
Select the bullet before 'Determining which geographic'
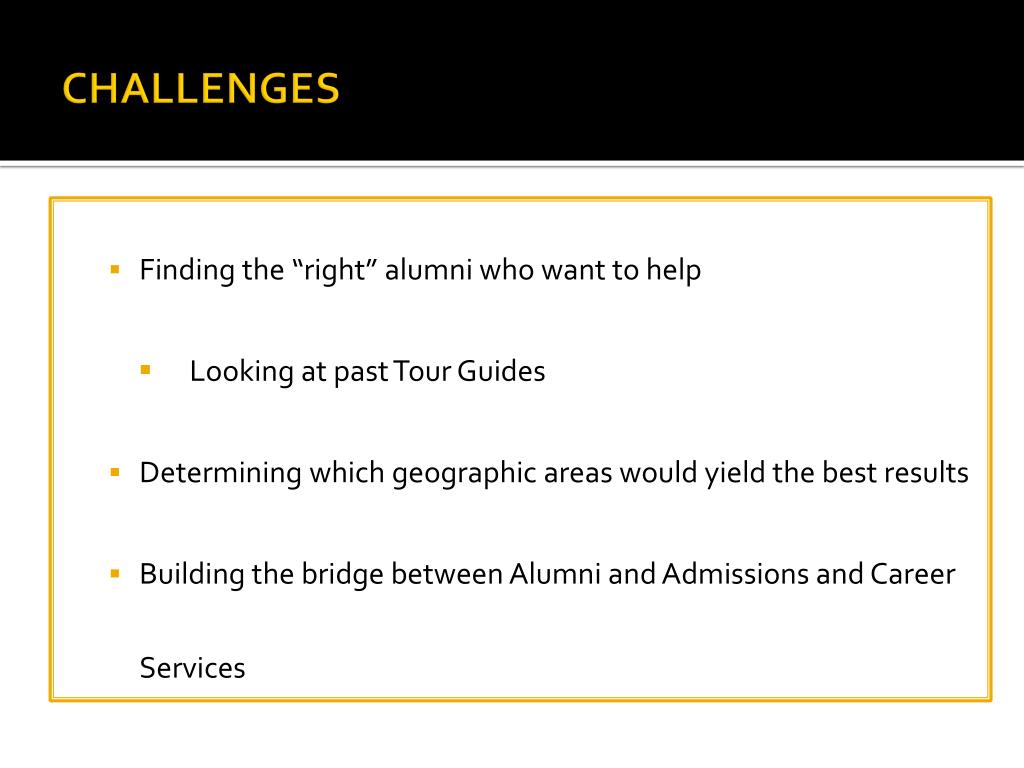click(115, 472)
